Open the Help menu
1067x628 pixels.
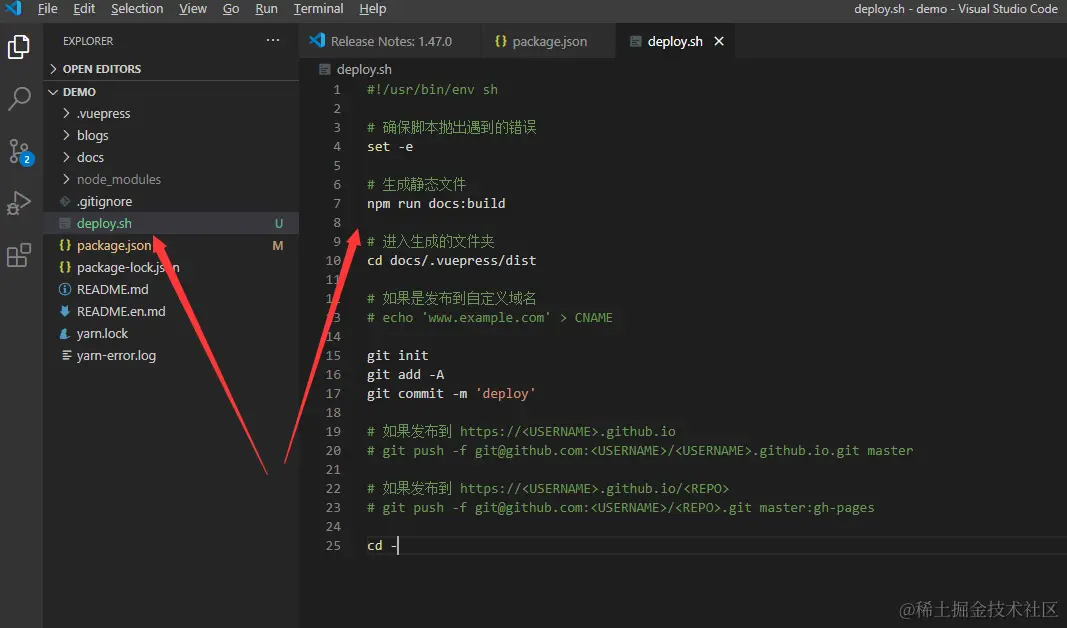(x=373, y=9)
